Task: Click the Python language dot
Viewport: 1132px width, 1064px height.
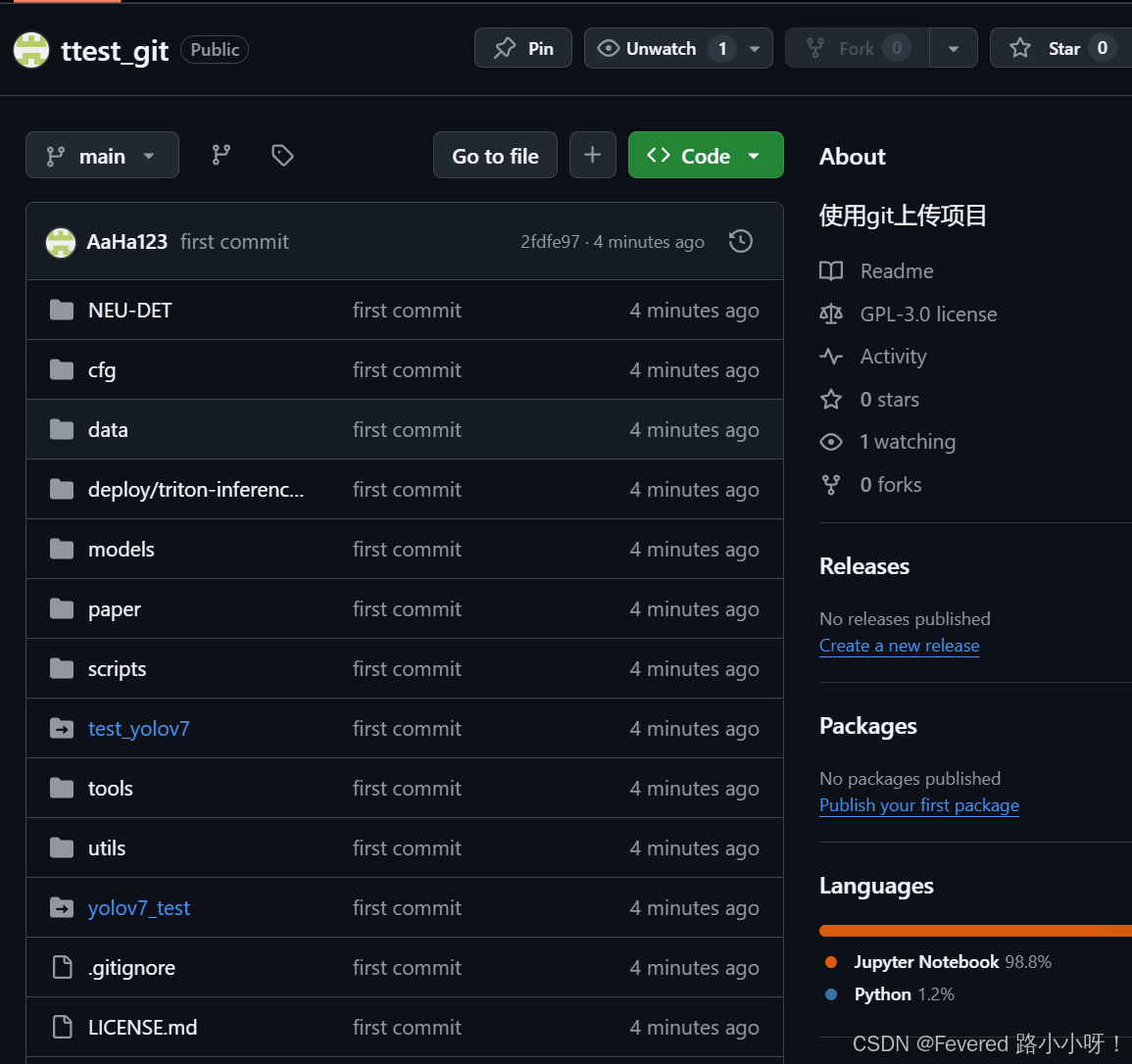Action: [x=831, y=994]
